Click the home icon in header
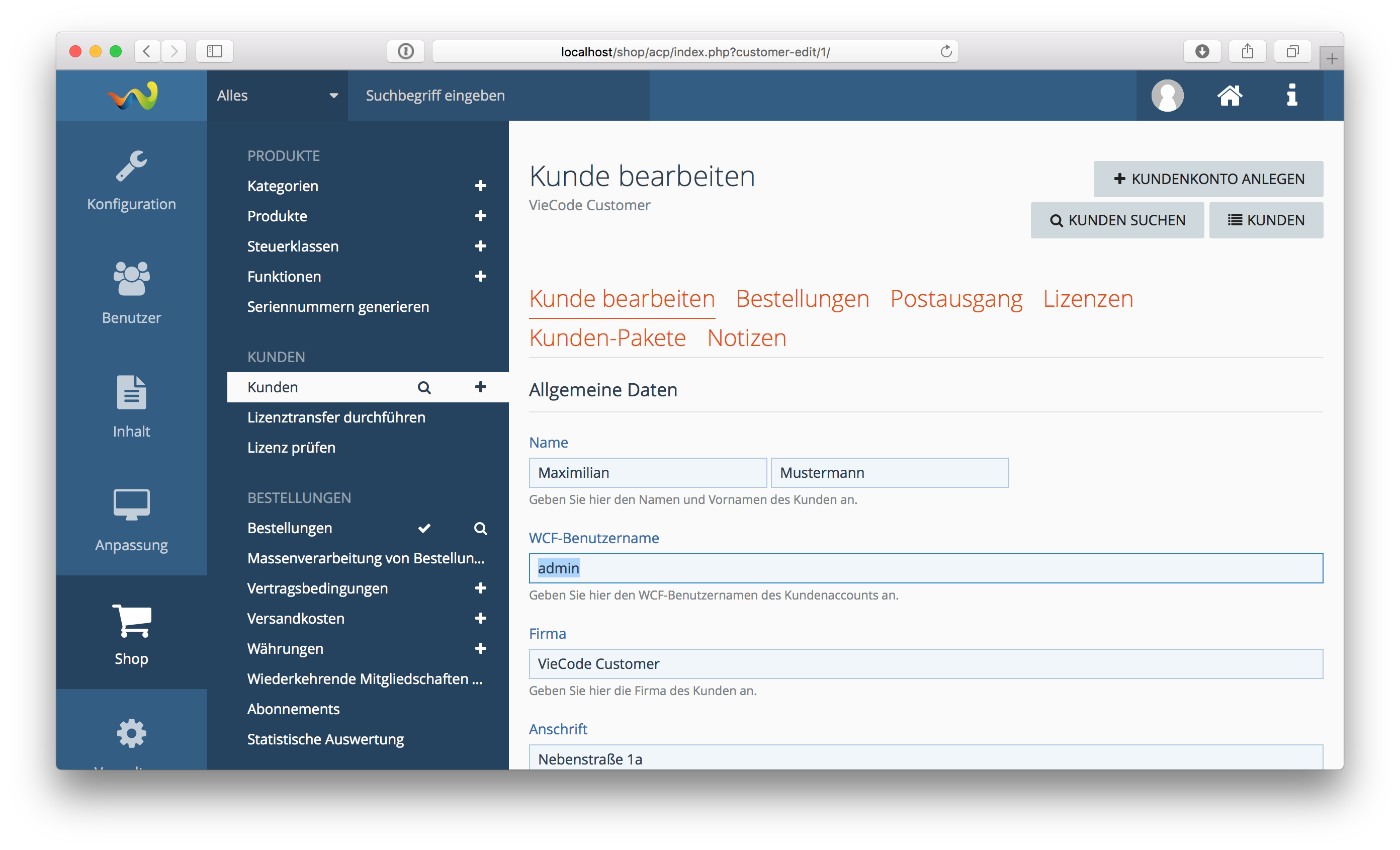1400x850 pixels. coord(1229,96)
